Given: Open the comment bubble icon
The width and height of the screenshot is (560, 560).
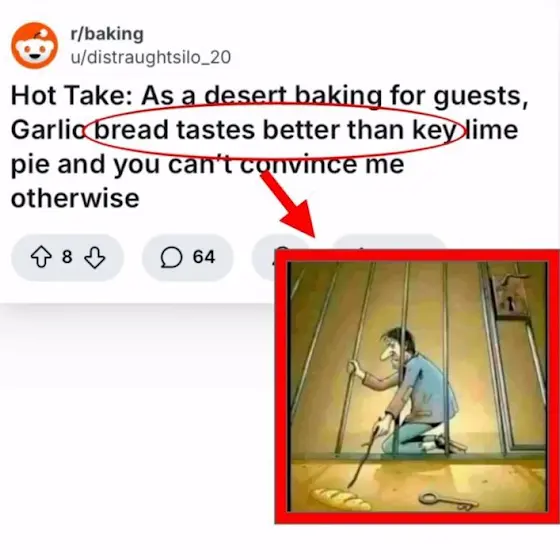Looking at the screenshot, I should point(171,257).
